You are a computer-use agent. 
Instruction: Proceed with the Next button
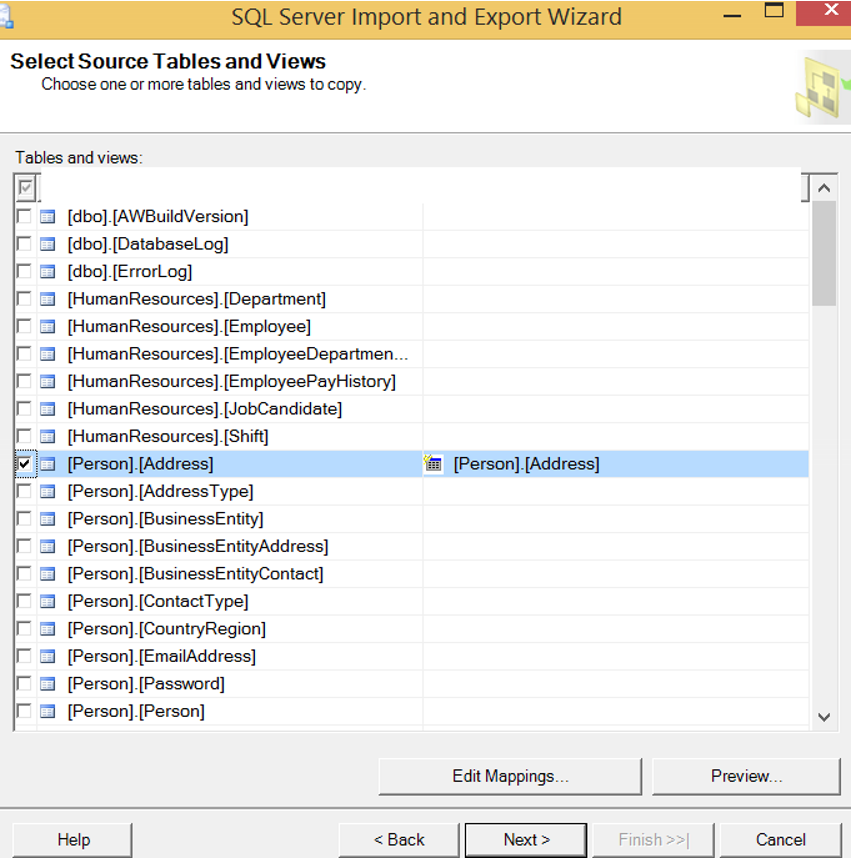[x=526, y=840]
